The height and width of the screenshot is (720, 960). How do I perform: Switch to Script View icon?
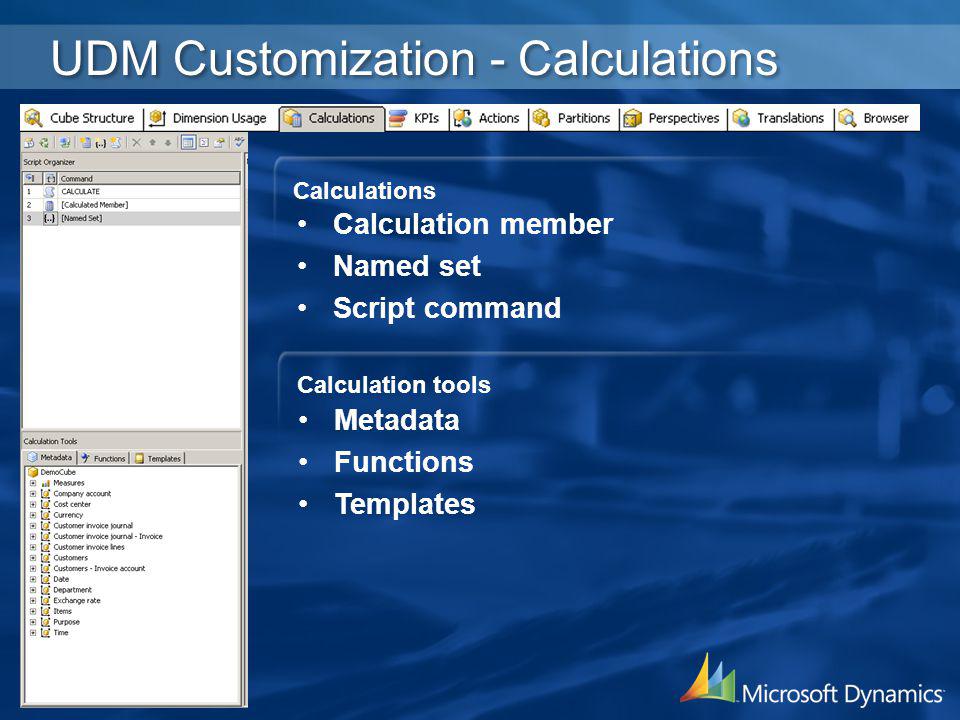(204, 143)
